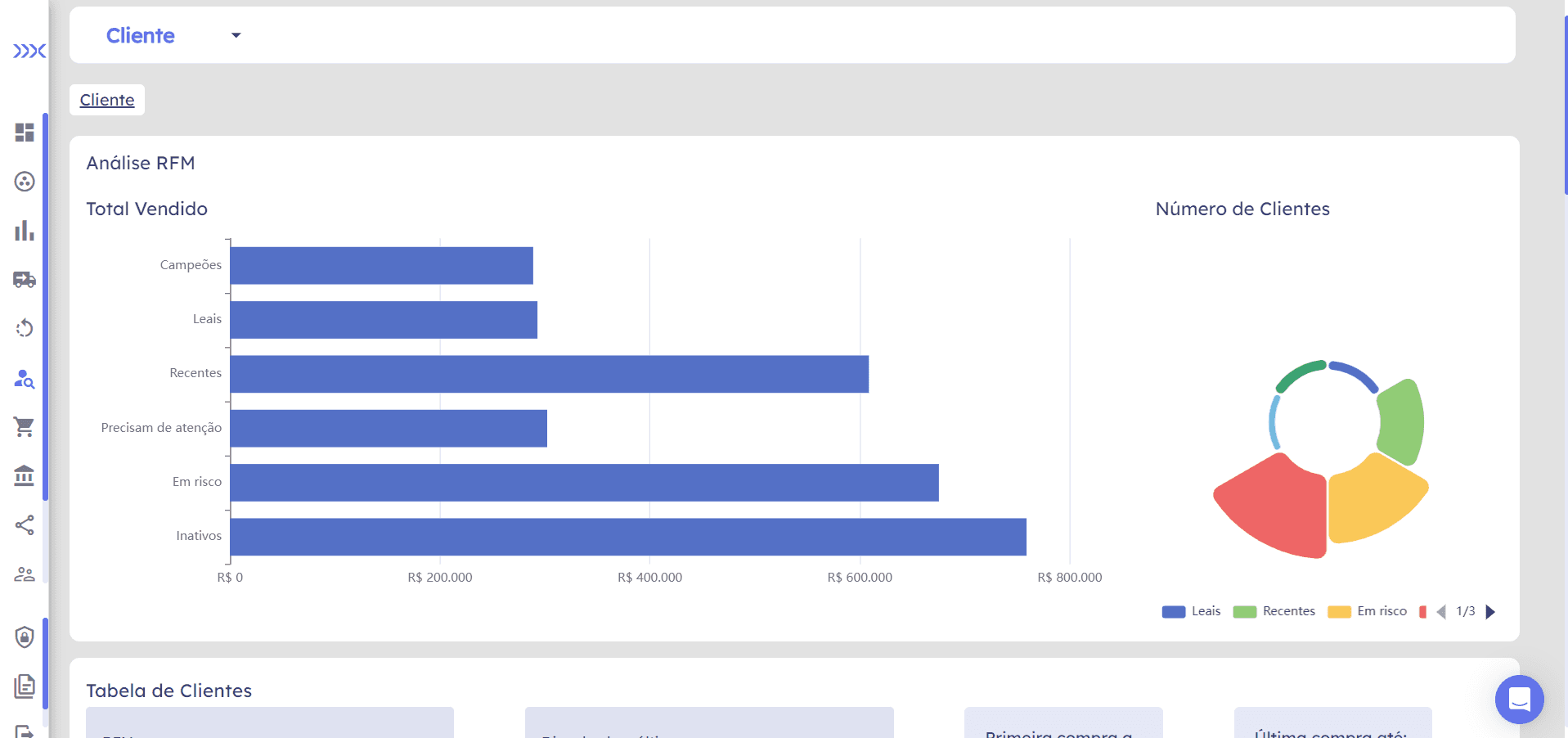Toggle the Leais legend color swatch

tap(1174, 612)
